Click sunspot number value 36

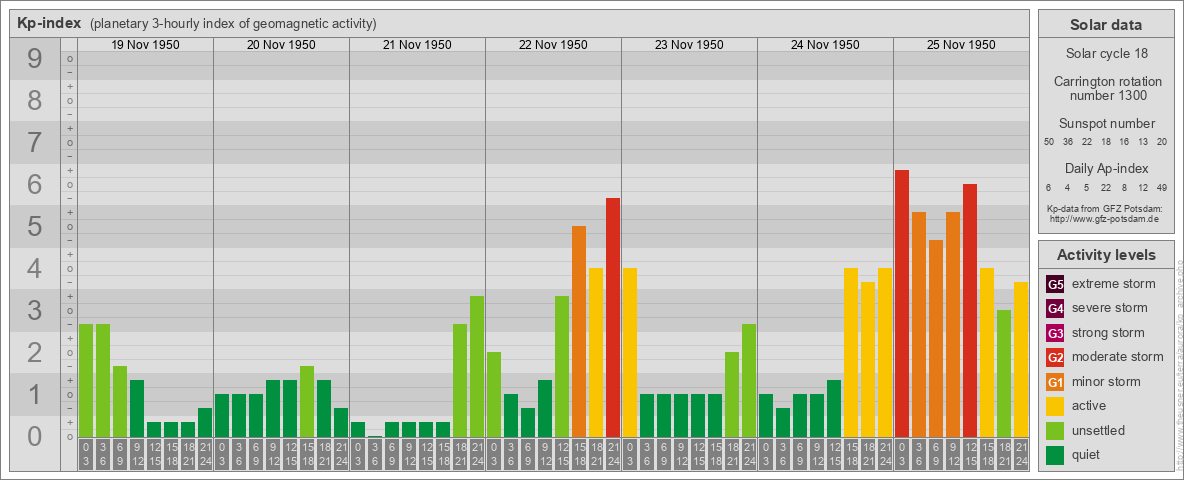(x=1068, y=142)
